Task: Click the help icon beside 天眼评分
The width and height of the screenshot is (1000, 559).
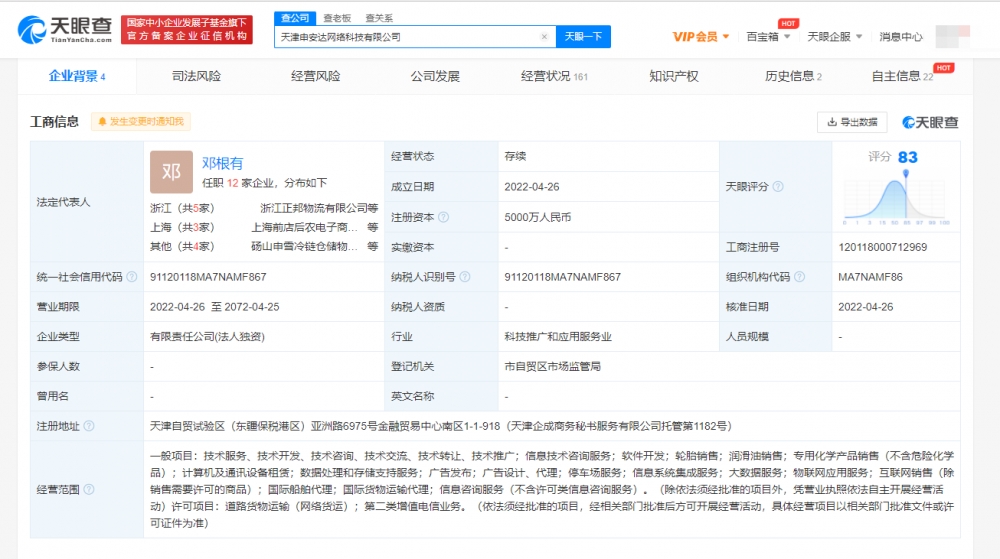Action: 778,187
